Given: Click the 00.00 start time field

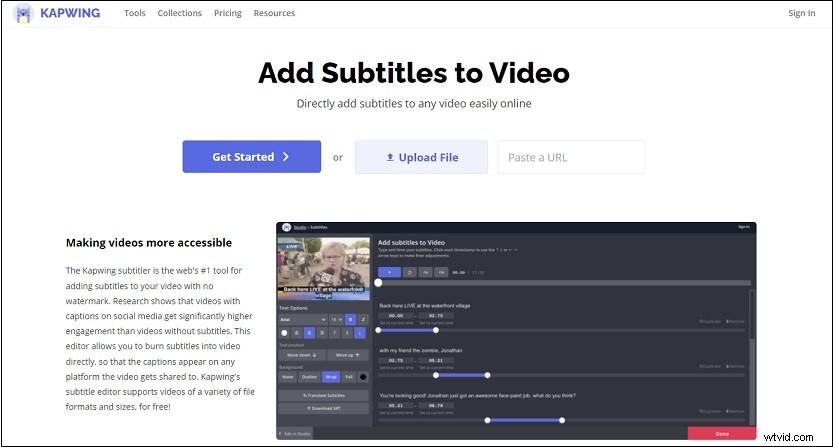Looking at the screenshot, I should (x=396, y=316).
